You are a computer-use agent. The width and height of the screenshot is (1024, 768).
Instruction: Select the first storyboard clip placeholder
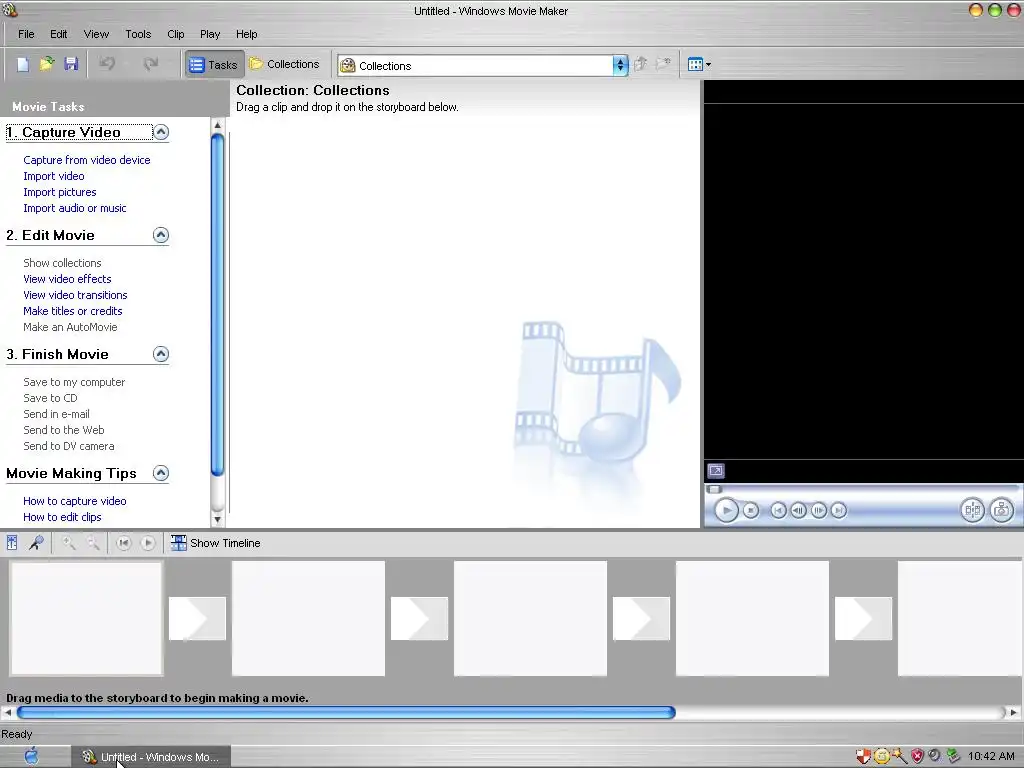pyautogui.click(x=86, y=618)
